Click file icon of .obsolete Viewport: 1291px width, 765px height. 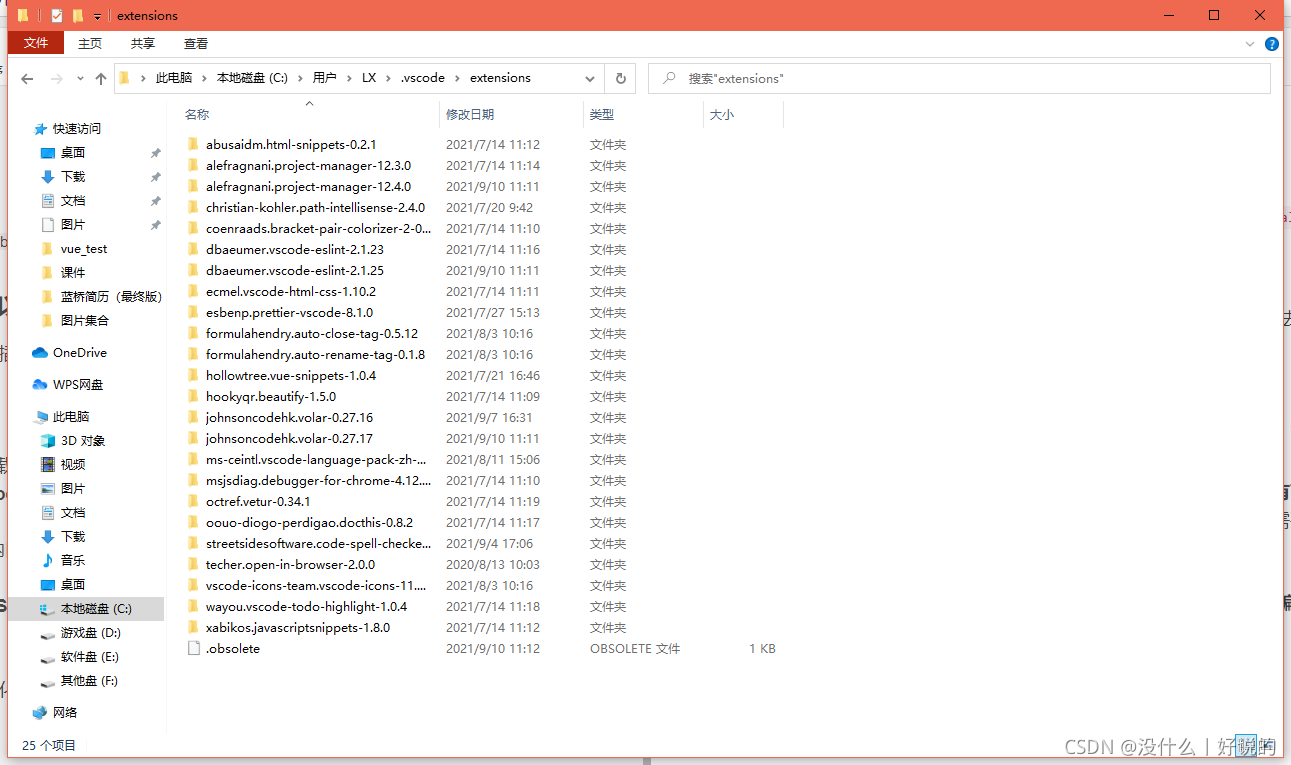[194, 649]
